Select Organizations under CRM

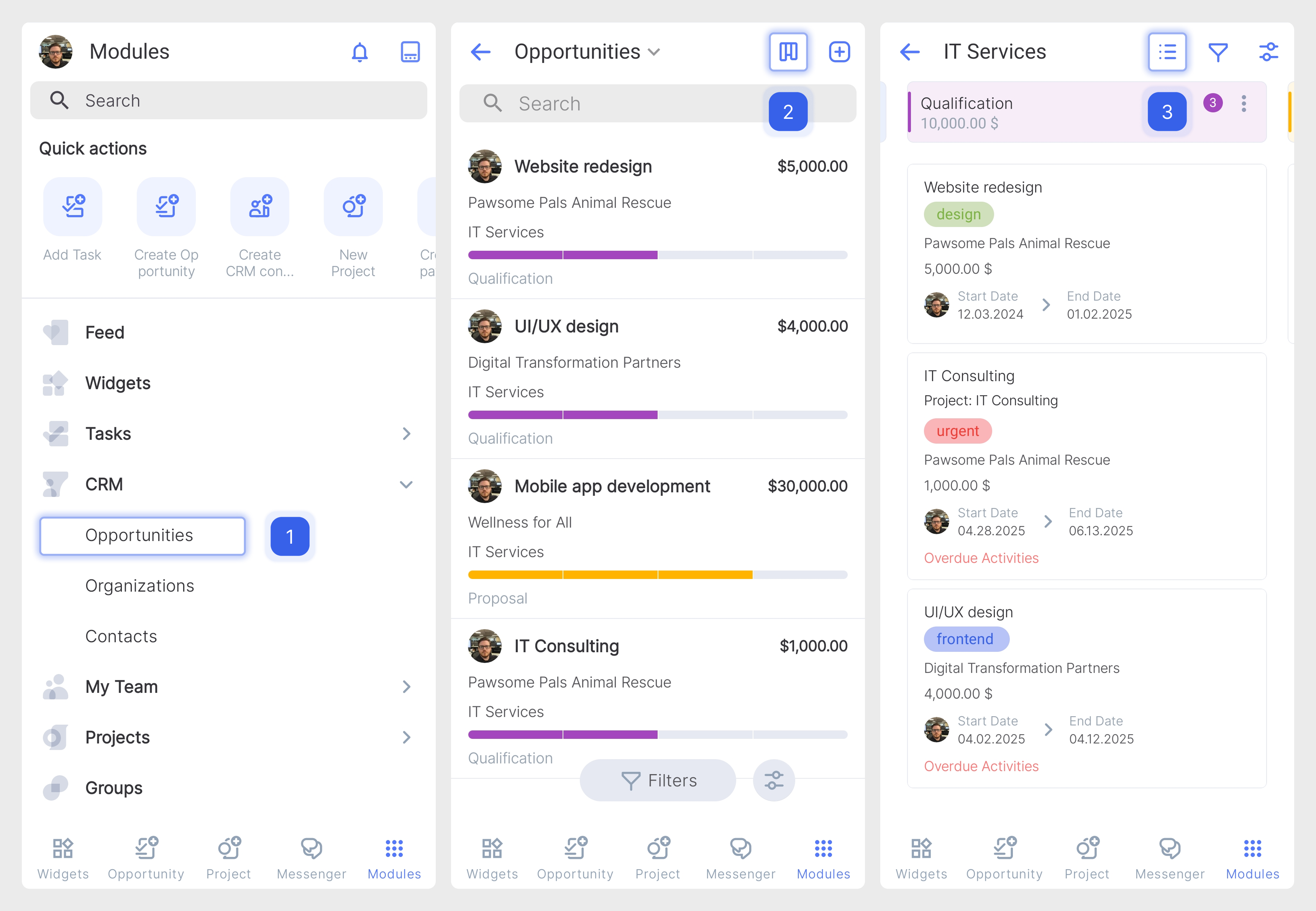(140, 585)
